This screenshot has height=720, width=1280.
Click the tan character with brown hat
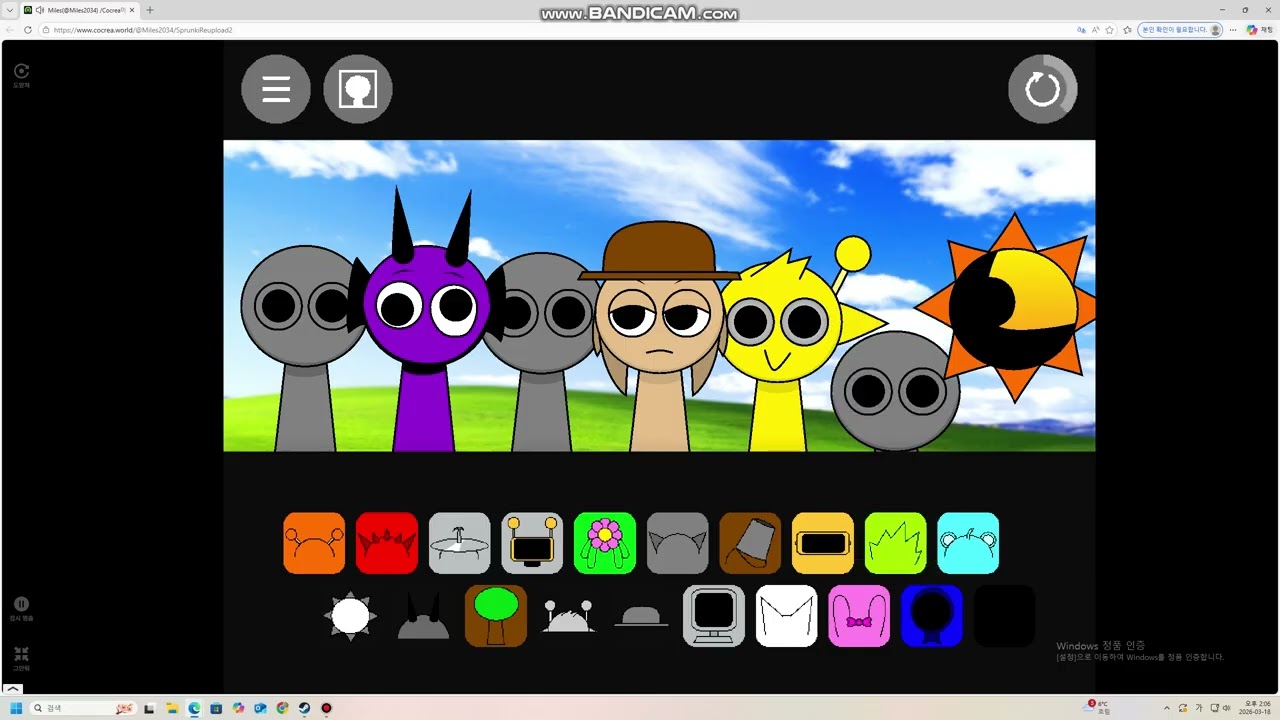coord(659,335)
